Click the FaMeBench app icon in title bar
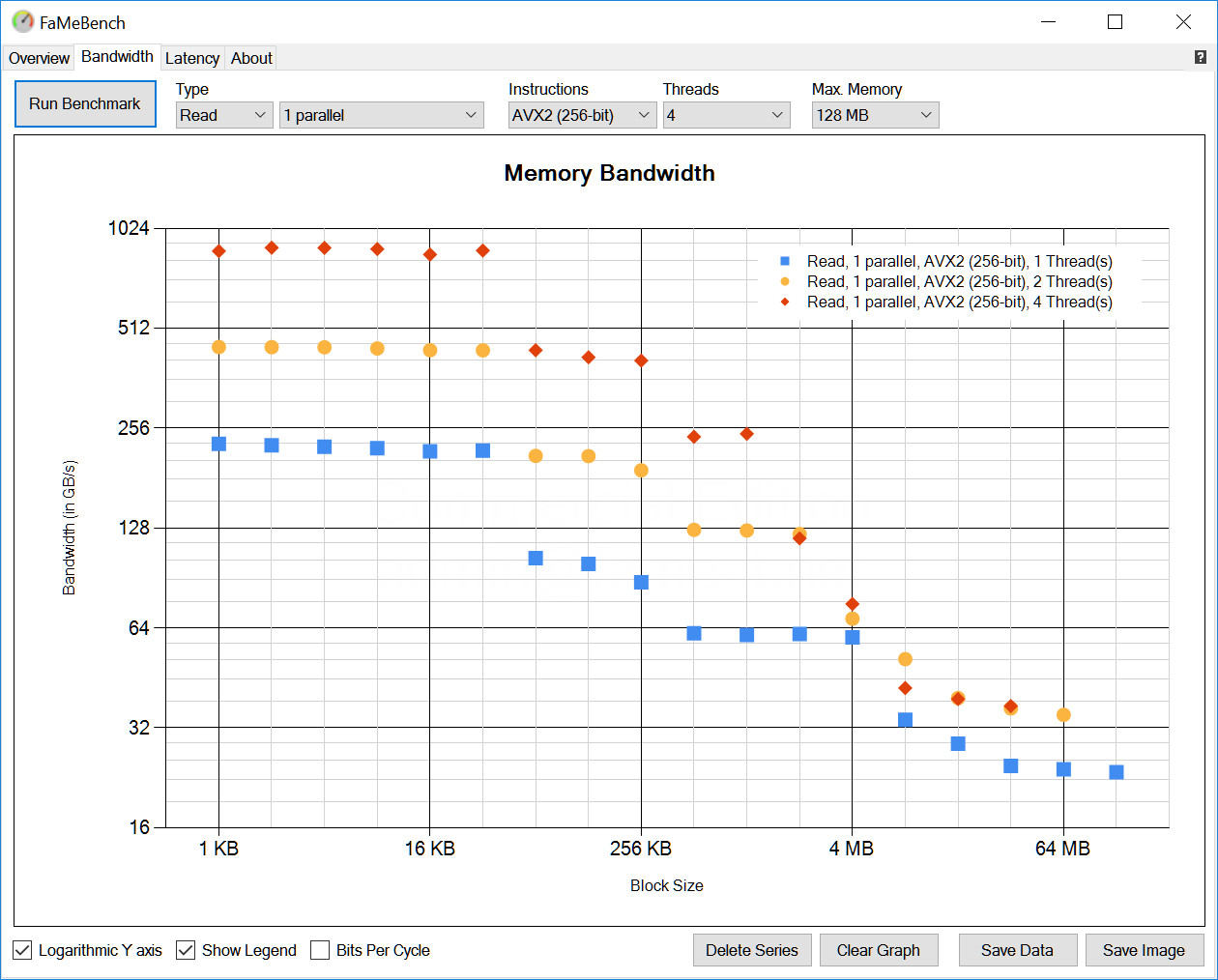1218x980 pixels. [22, 21]
